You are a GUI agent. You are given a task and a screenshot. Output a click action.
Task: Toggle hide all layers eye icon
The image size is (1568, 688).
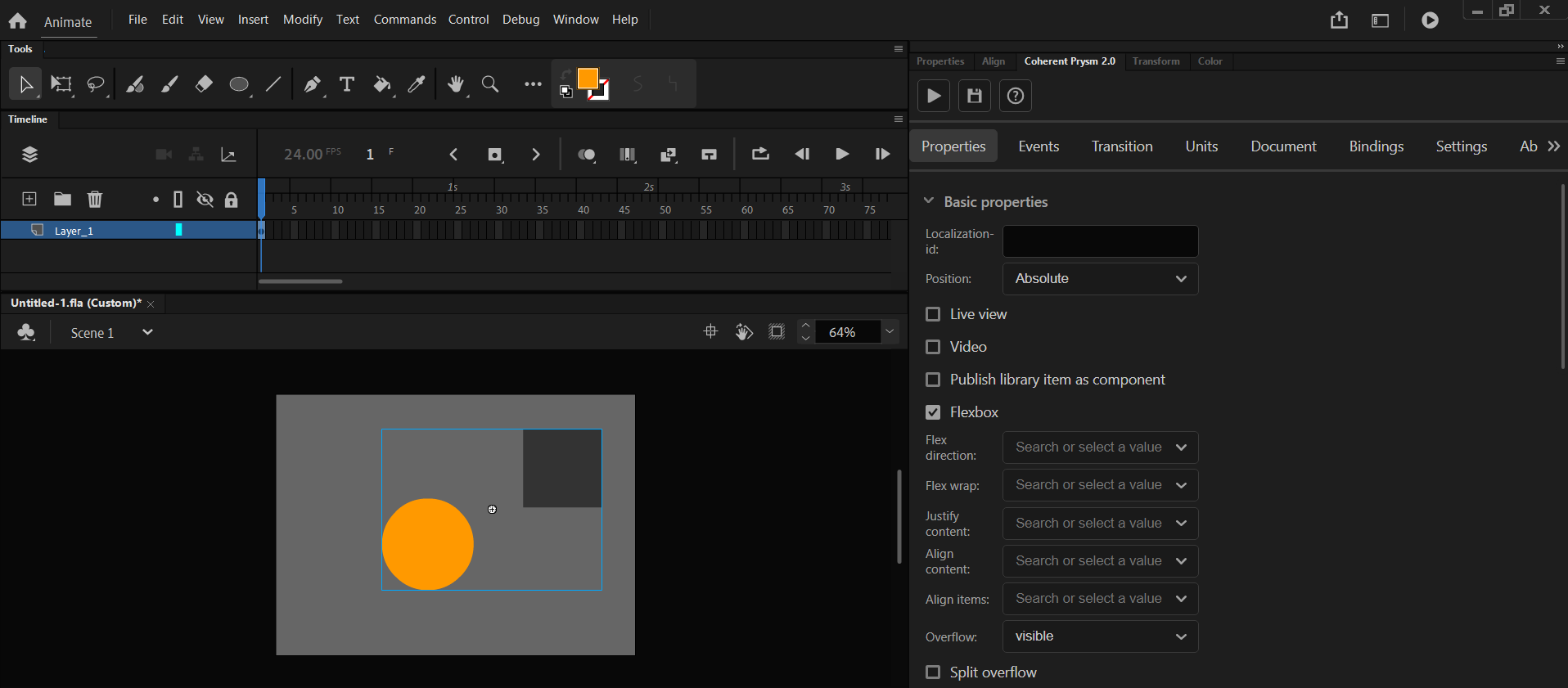pos(205,199)
